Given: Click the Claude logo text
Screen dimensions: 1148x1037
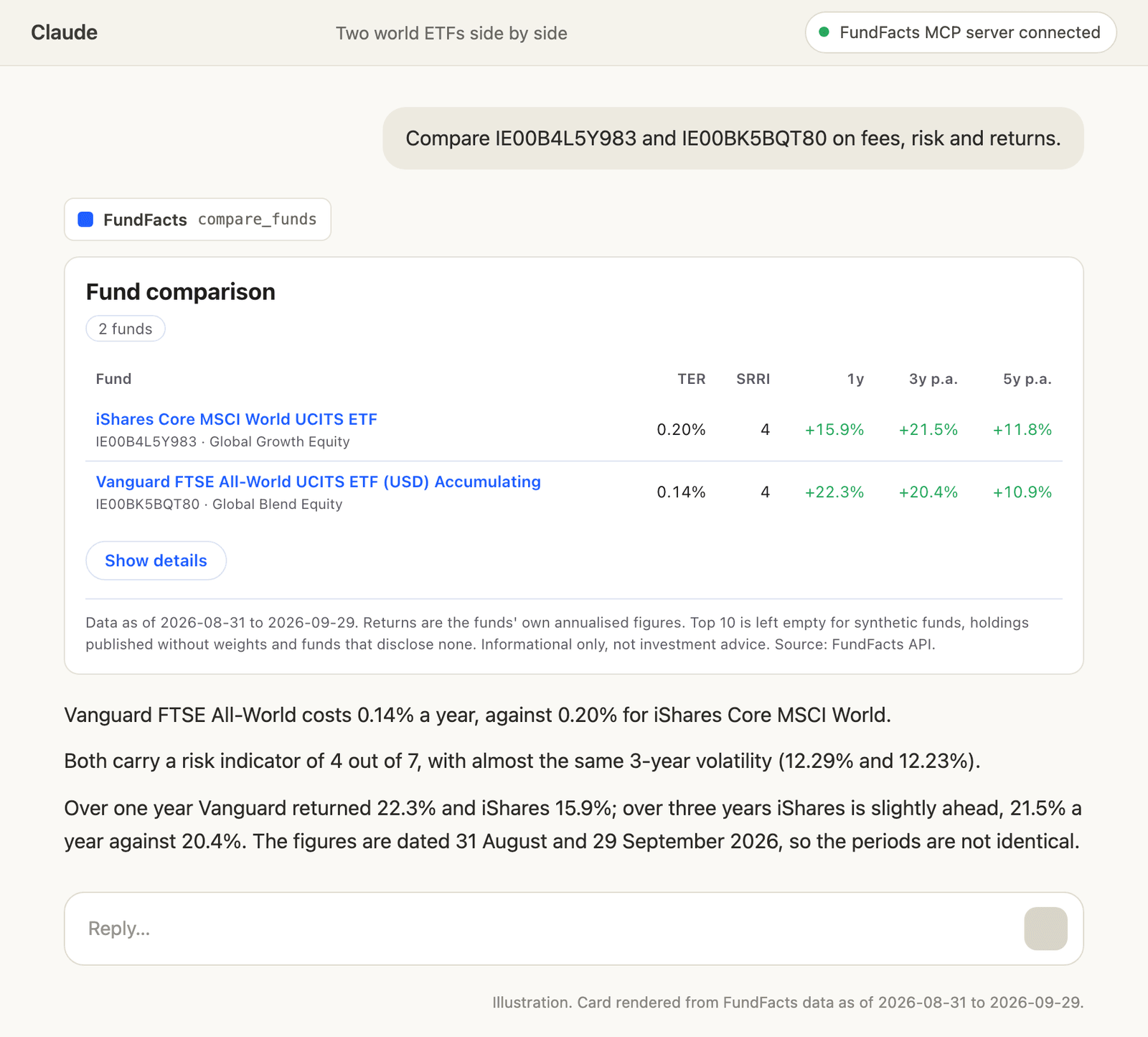Looking at the screenshot, I should (x=64, y=32).
